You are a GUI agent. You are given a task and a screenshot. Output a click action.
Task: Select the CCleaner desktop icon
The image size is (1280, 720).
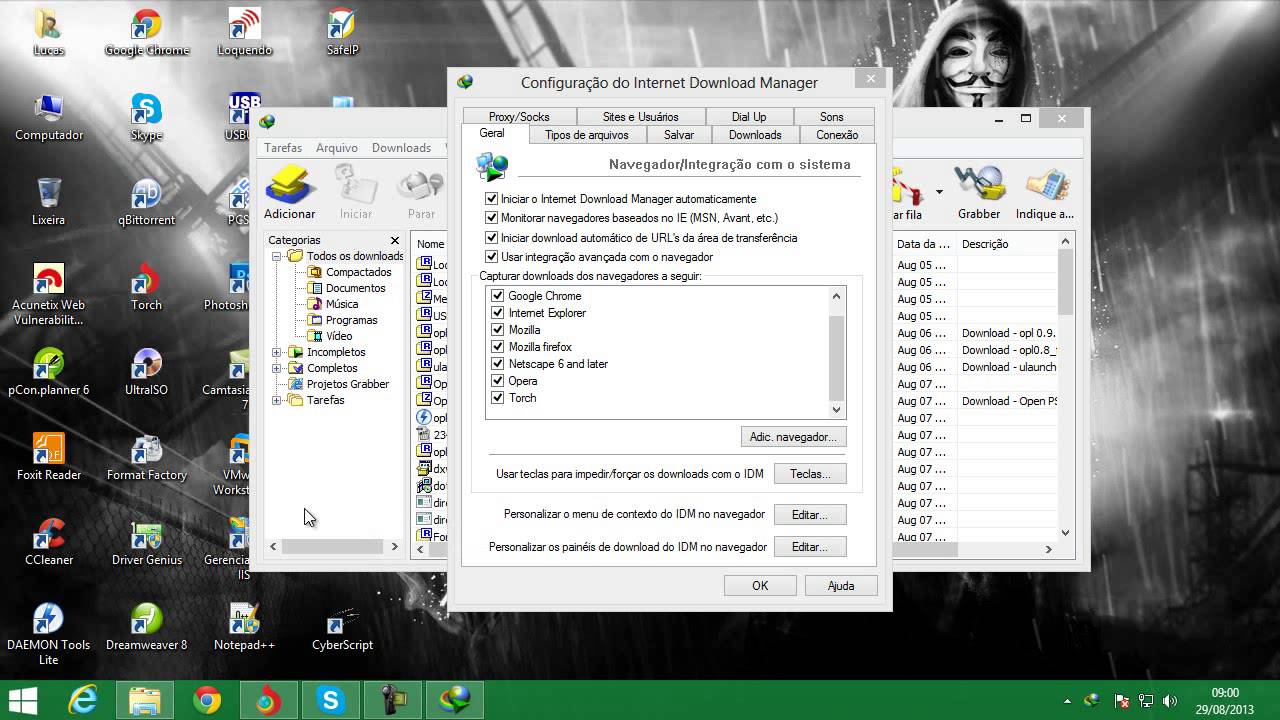pos(49,543)
